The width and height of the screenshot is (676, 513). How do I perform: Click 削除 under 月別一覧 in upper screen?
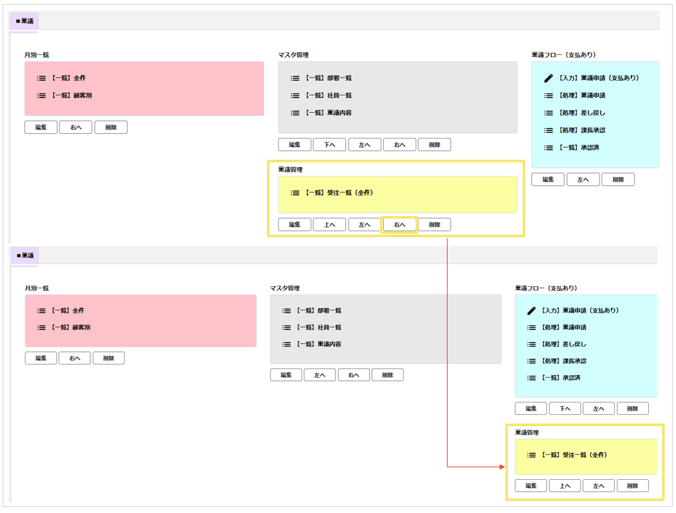(111, 127)
